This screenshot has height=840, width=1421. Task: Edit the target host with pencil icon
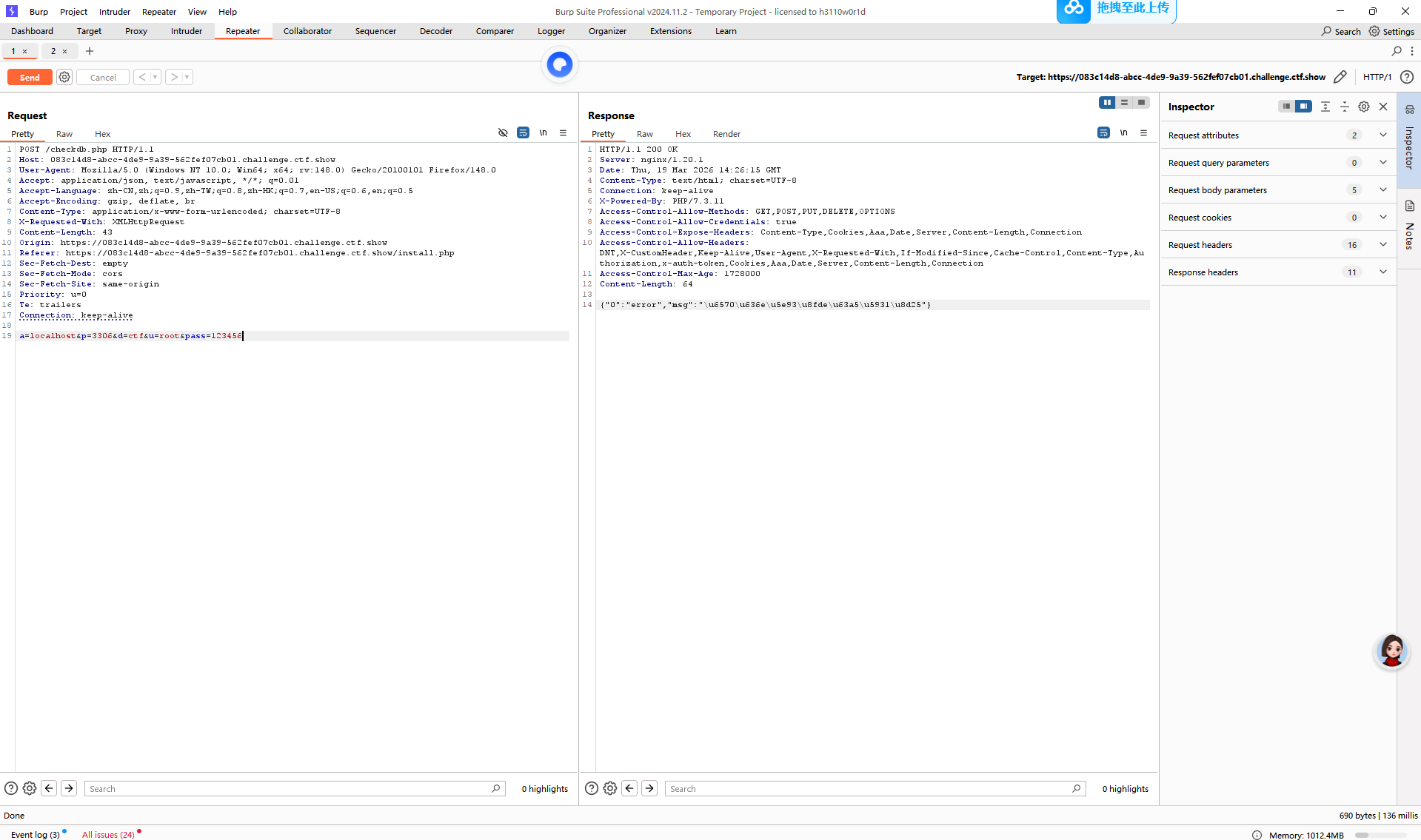[x=1340, y=77]
